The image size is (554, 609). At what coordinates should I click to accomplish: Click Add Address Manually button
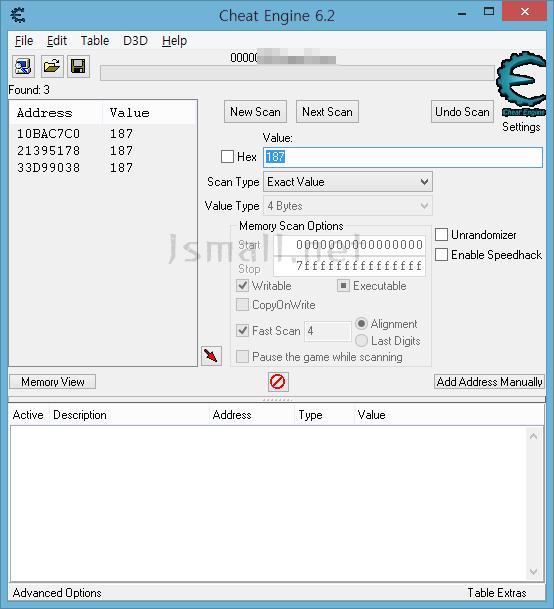click(489, 382)
